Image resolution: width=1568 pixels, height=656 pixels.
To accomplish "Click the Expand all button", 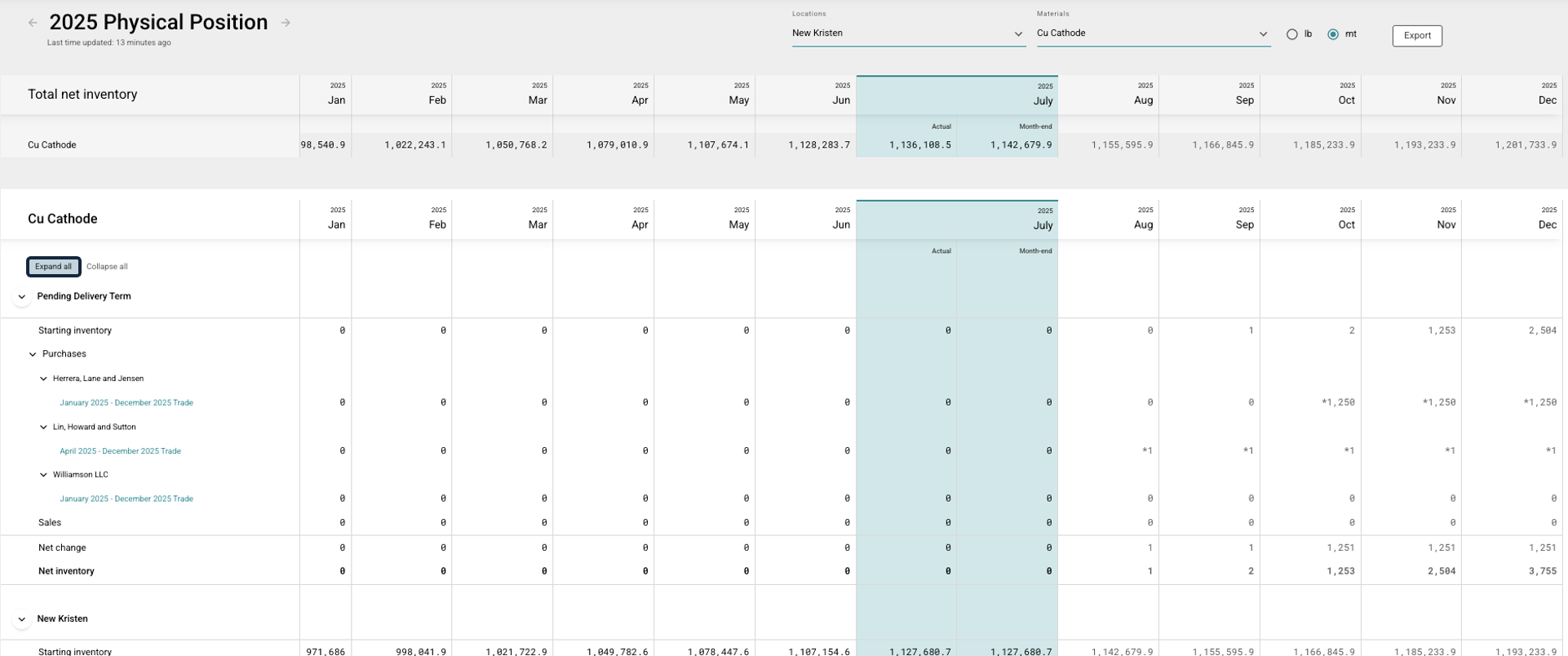I will tap(53, 267).
